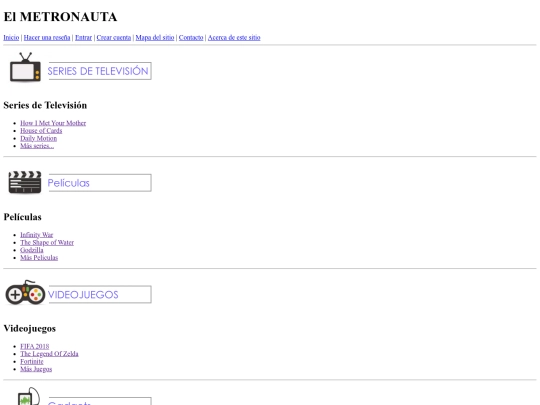Open the Crear cuenta page
The width and height of the screenshot is (540, 405).
click(114, 38)
